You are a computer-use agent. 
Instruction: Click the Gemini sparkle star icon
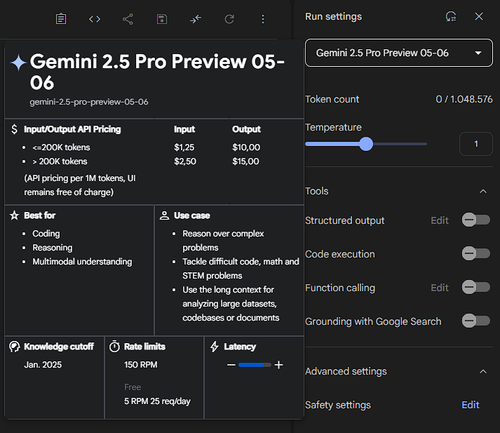coord(18,62)
